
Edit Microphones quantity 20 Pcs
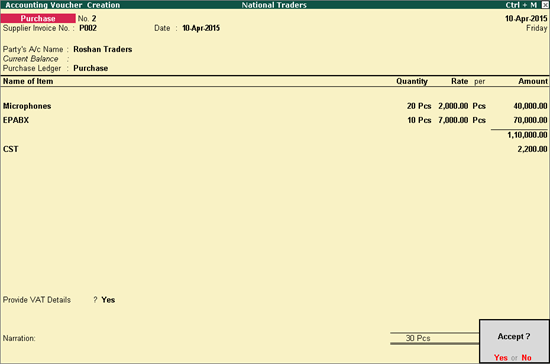click(x=419, y=106)
